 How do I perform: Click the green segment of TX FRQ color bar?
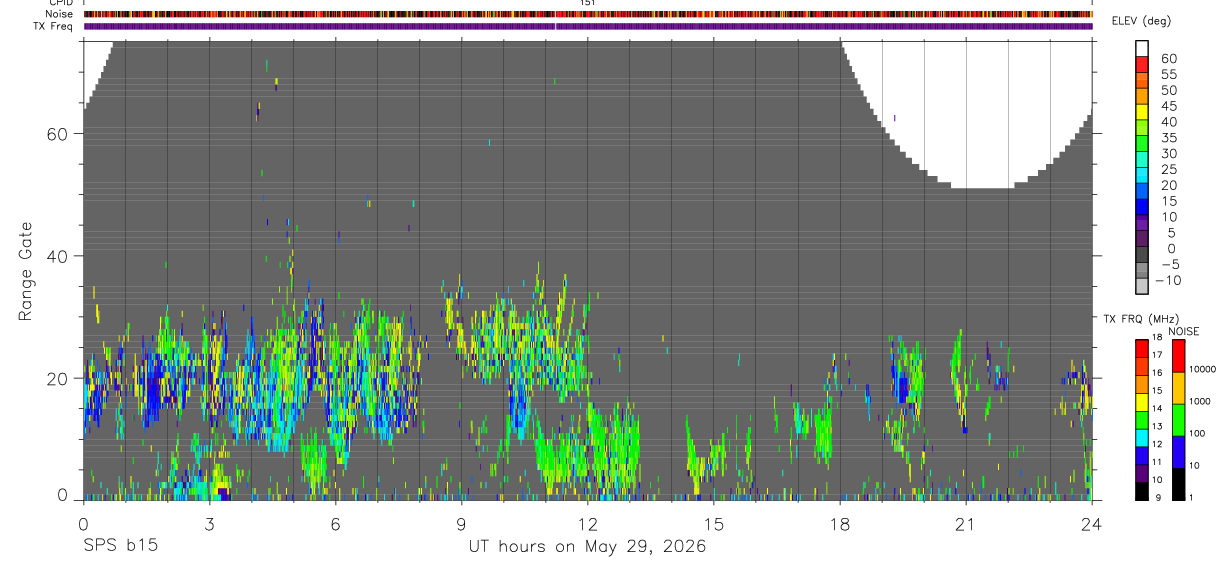click(x=1142, y=421)
